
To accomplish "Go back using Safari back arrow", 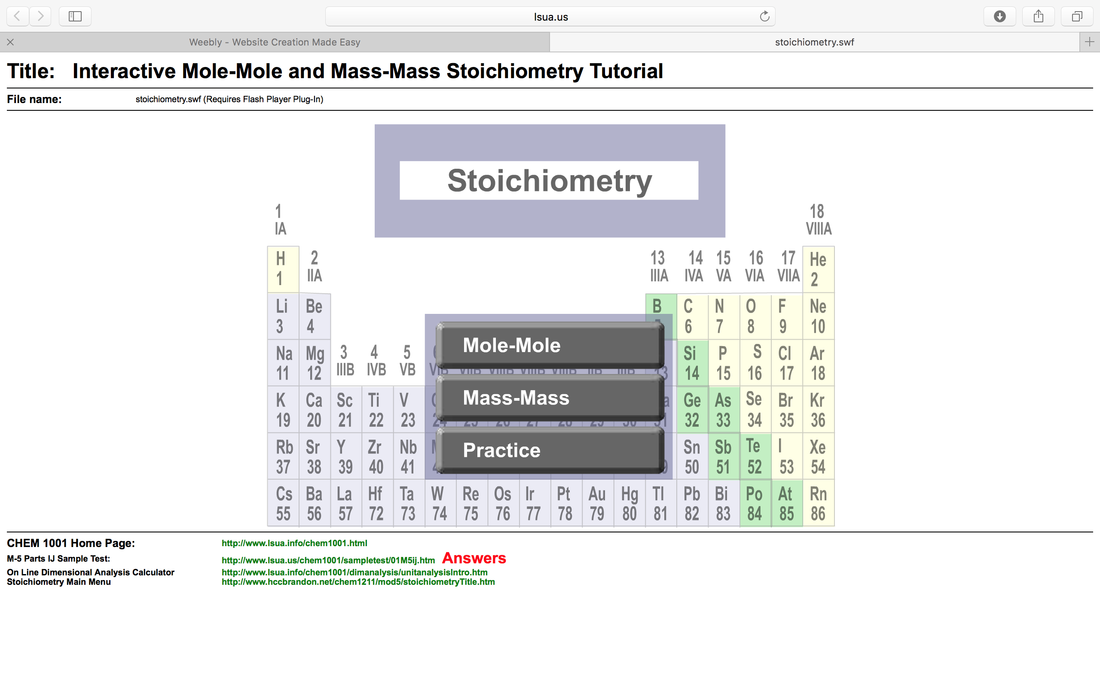I will coord(18,16).
